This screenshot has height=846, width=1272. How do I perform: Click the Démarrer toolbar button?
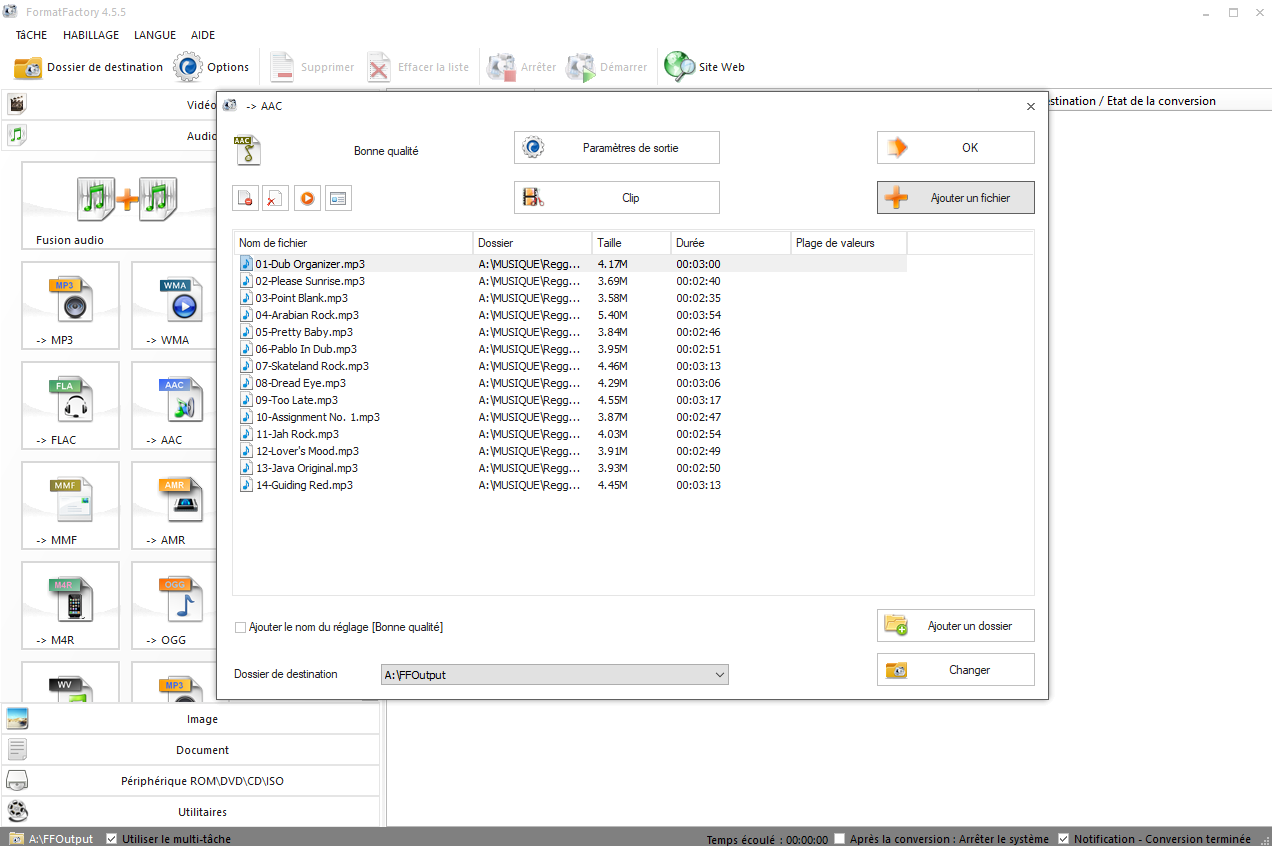pos(606,67)
